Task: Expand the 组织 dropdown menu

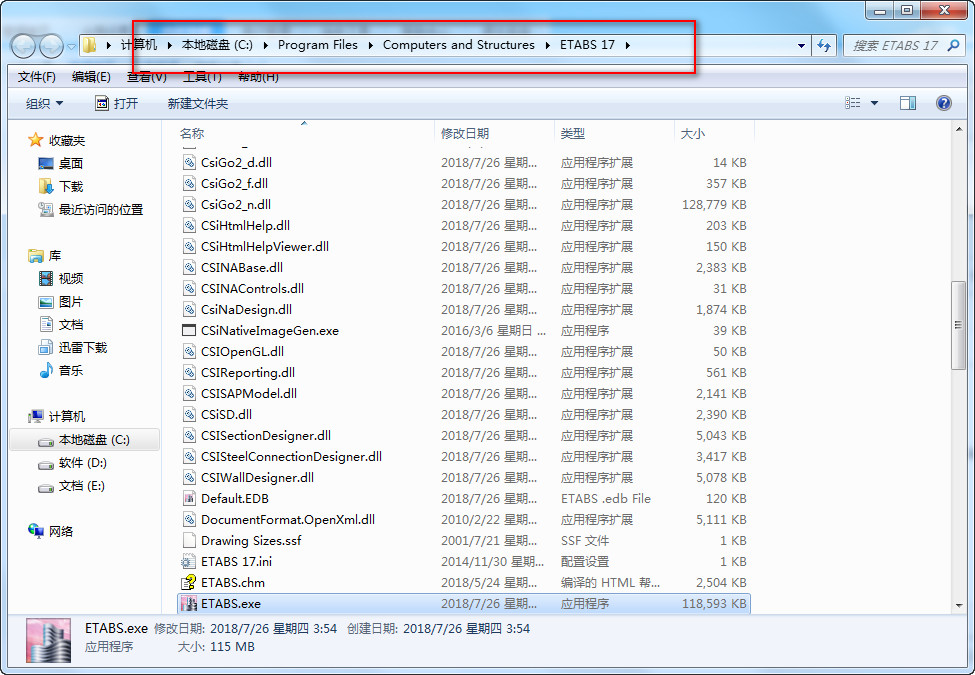Action: [x=44, y=103]
